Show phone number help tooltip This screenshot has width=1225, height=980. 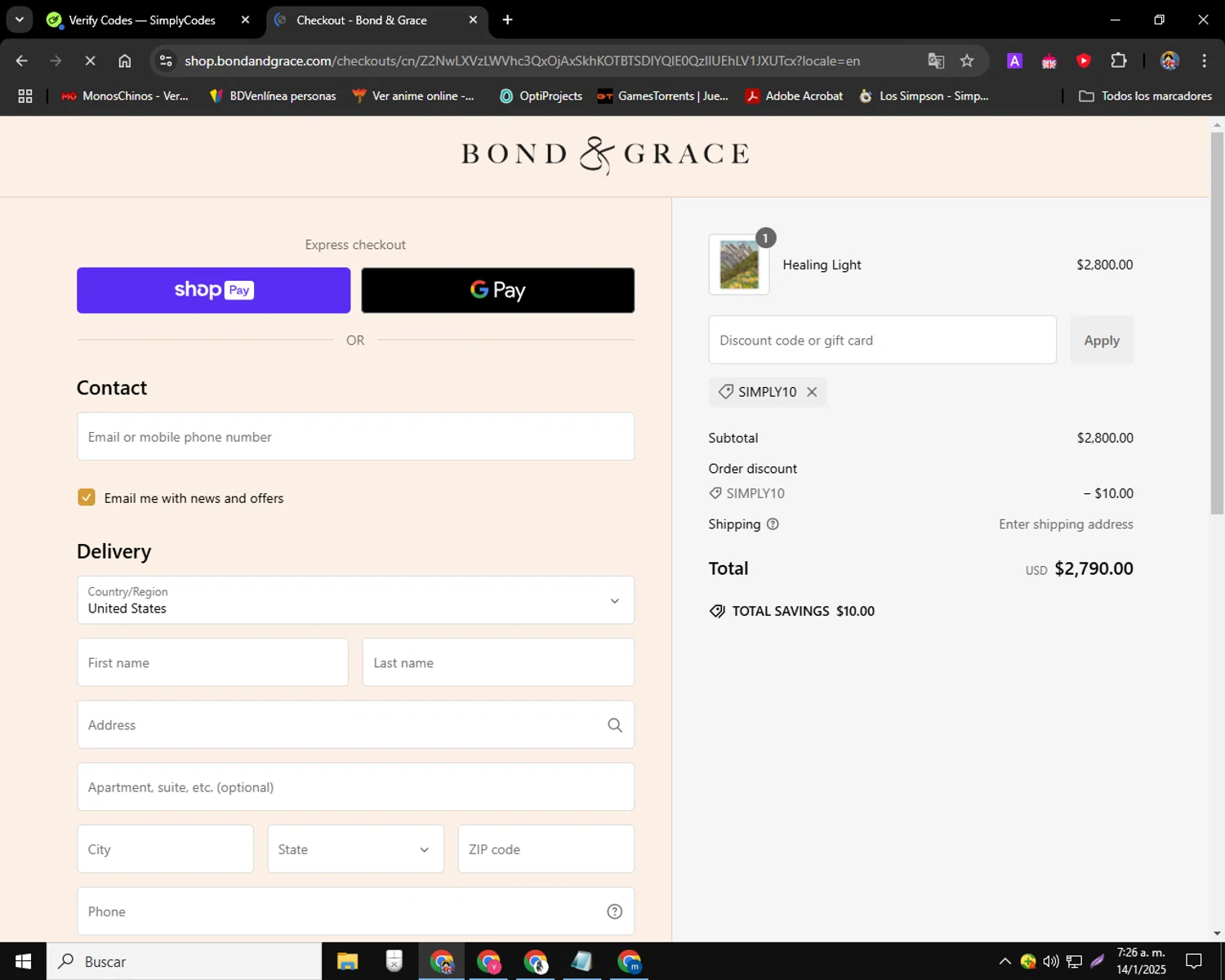[615, 911]
